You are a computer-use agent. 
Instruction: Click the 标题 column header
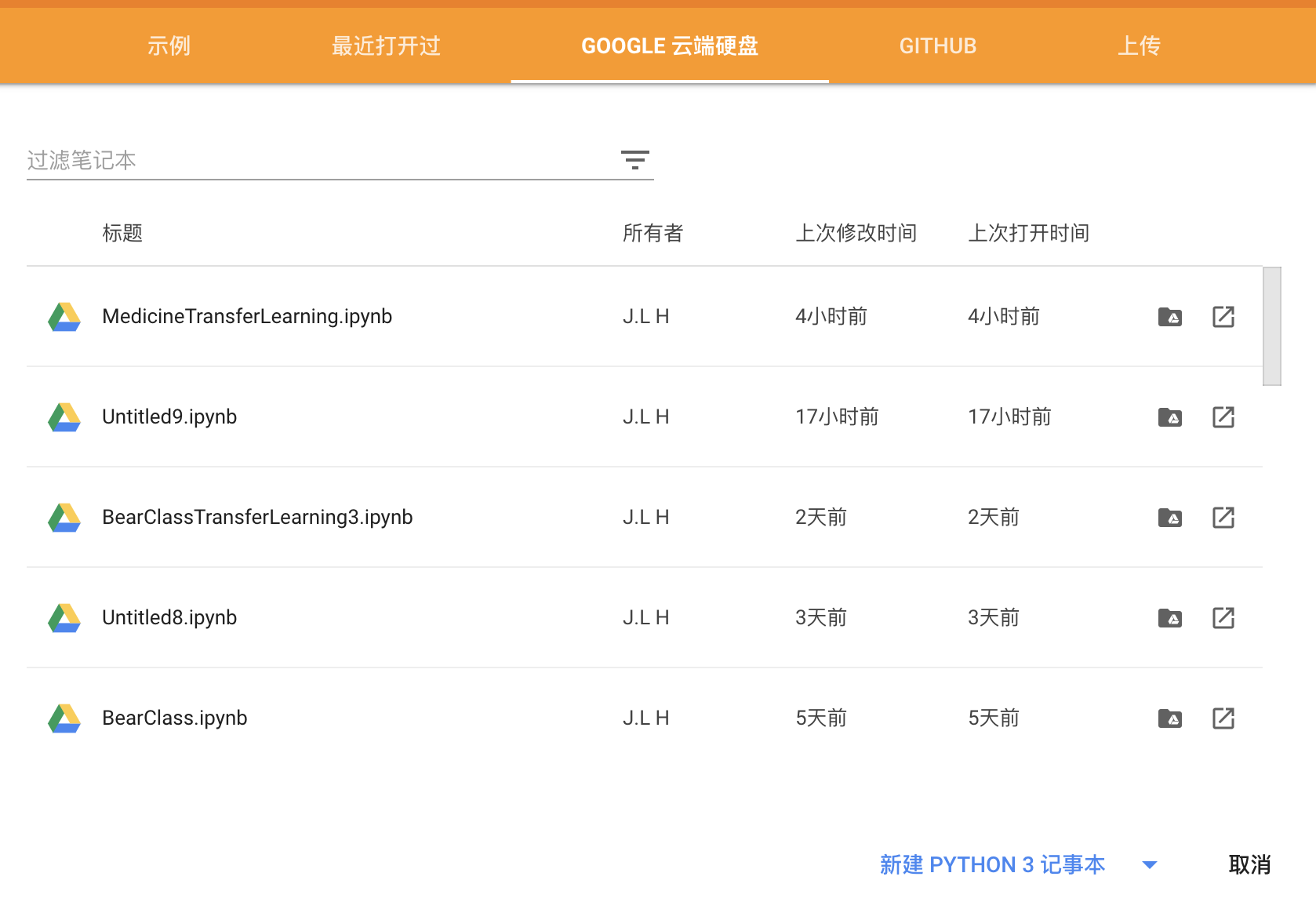(x=122, y=233)
